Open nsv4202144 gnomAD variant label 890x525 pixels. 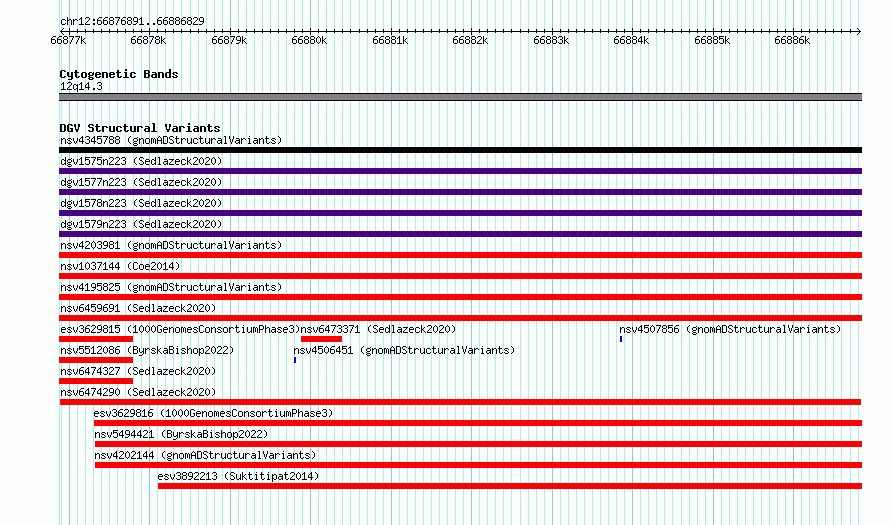pos(205,455)
